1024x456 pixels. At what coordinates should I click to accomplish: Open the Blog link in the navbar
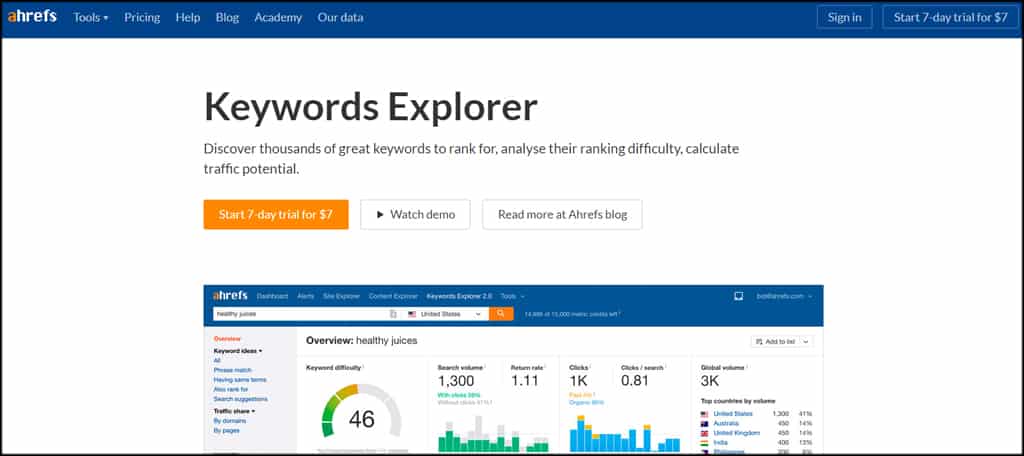pyautogui.click(x=227, y=18)
